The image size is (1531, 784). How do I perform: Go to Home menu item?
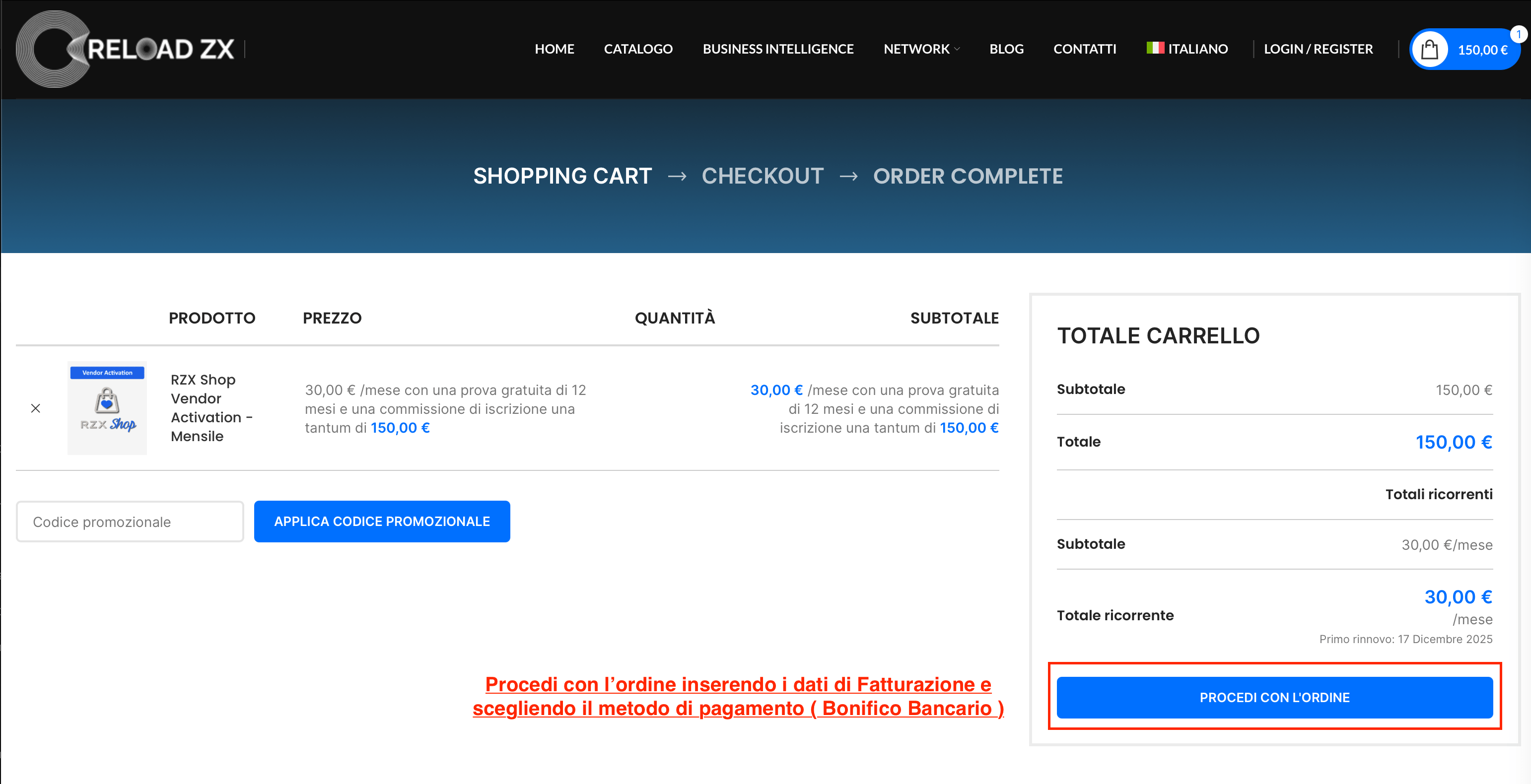click(x=554, y=49)
